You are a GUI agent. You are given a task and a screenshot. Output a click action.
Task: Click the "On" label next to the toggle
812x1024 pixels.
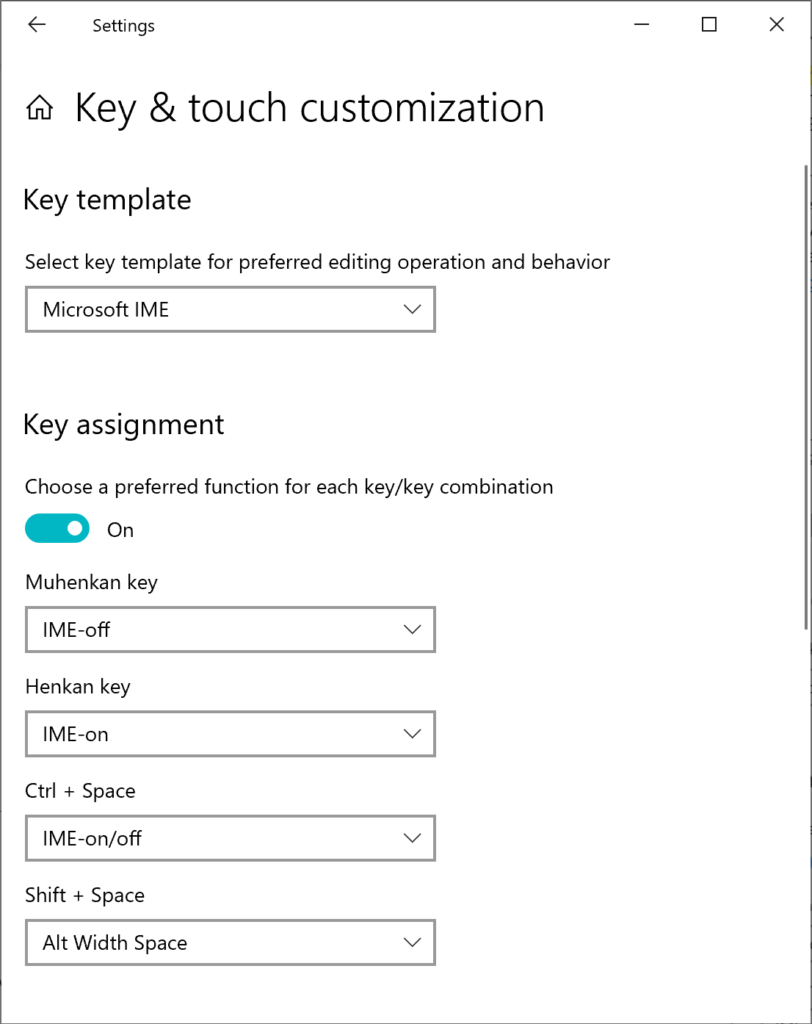(x=120, y=530)
